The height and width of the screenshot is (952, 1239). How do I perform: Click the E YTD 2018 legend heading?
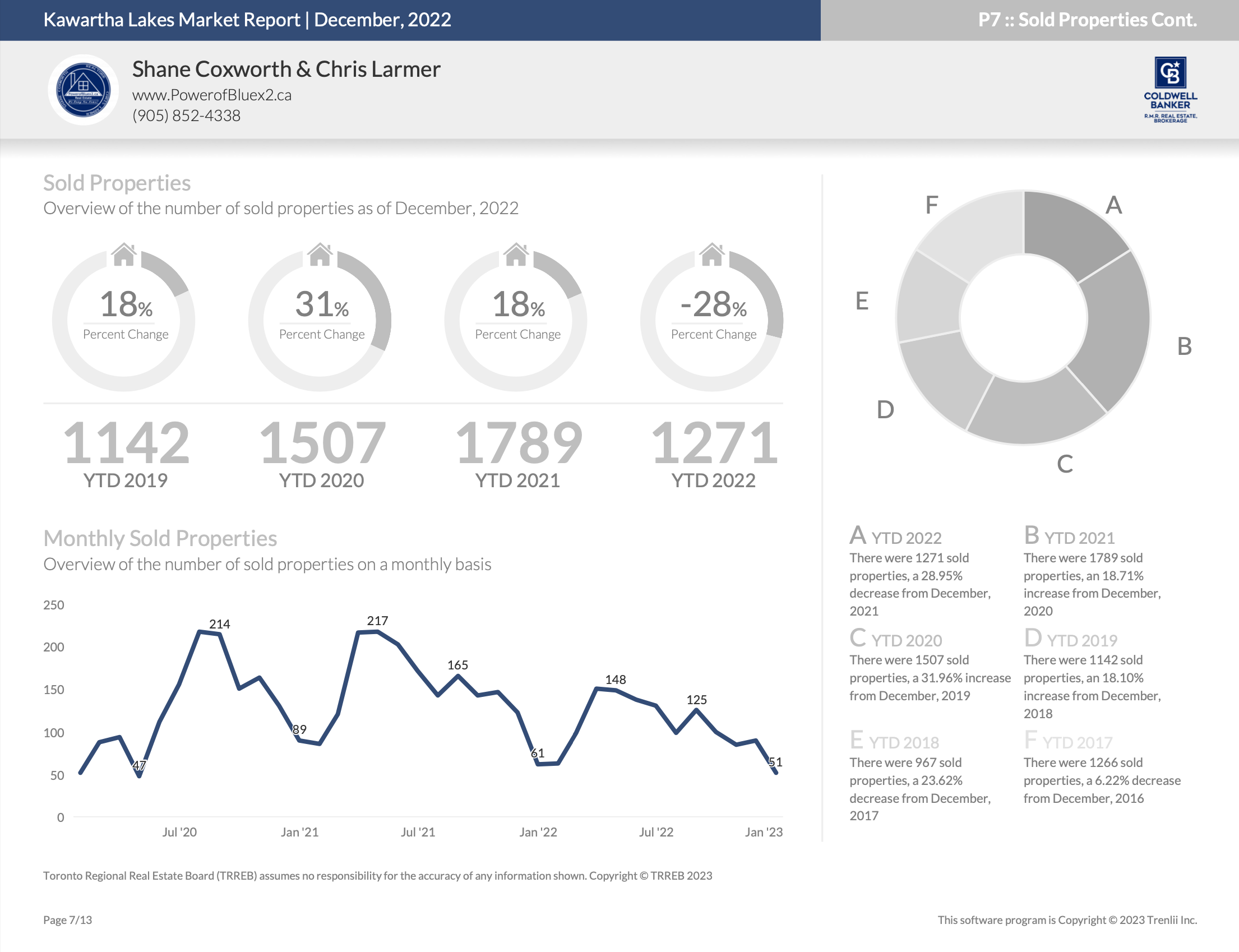tap(894, 740)
